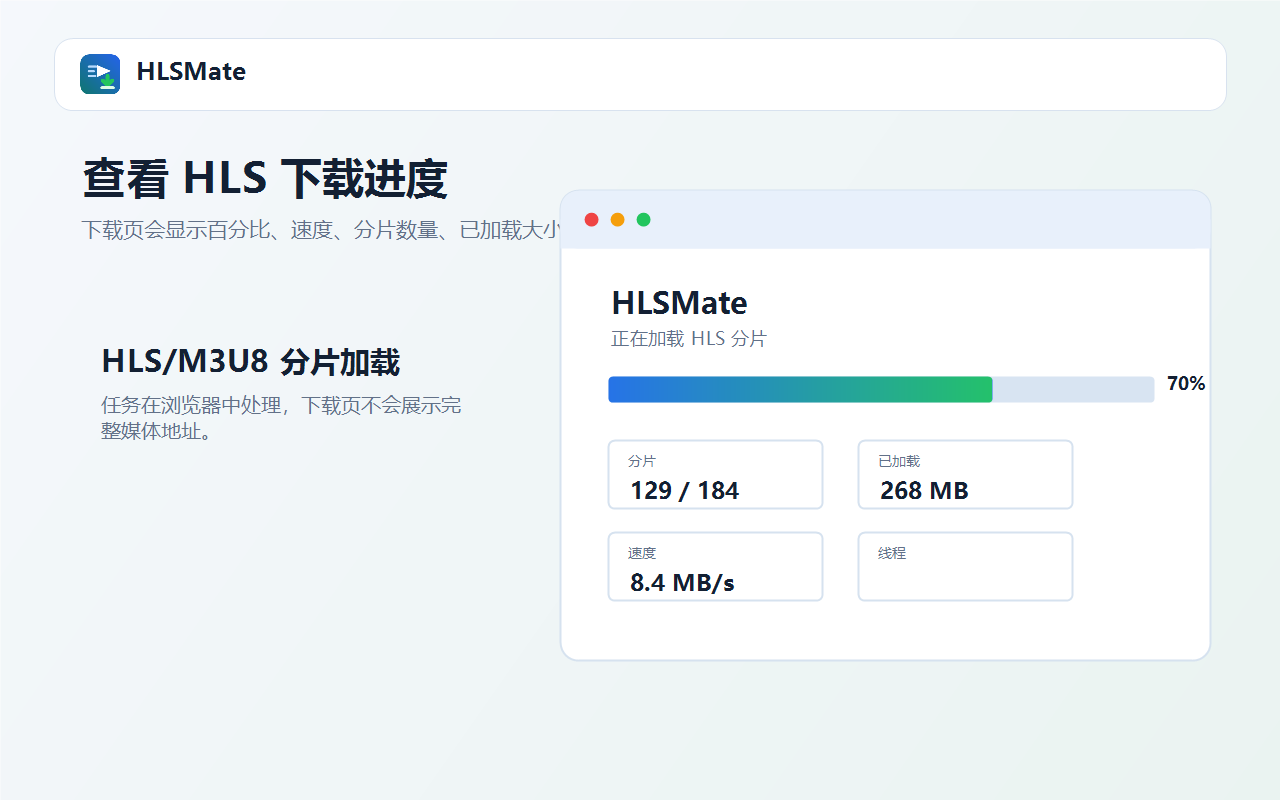This screenshot has width=1280, height=800.
Task: Select the 线程 stat card
Action: click(965, 567)
